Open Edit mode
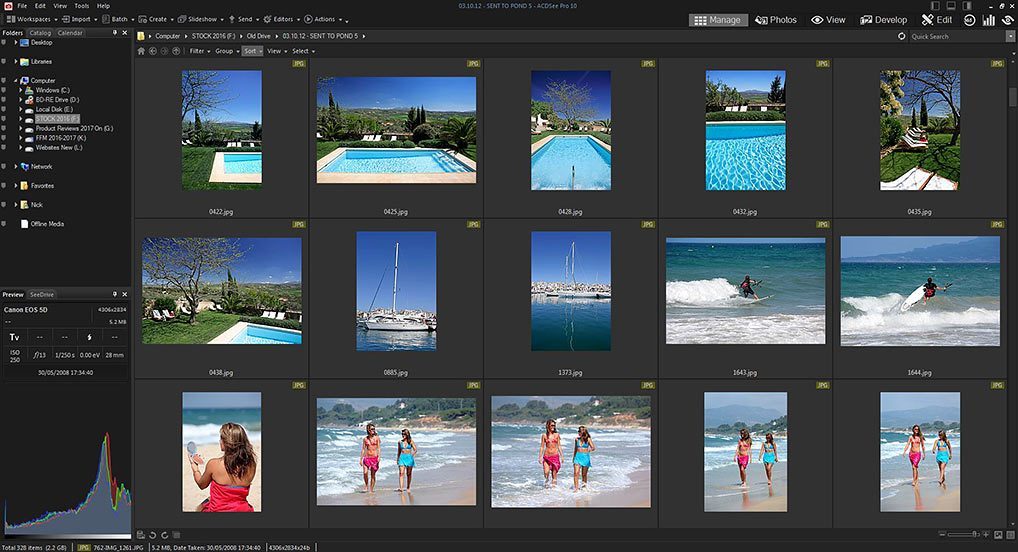Image resolution: width=1018 pixels, height=552 pixels. [937, 20]
